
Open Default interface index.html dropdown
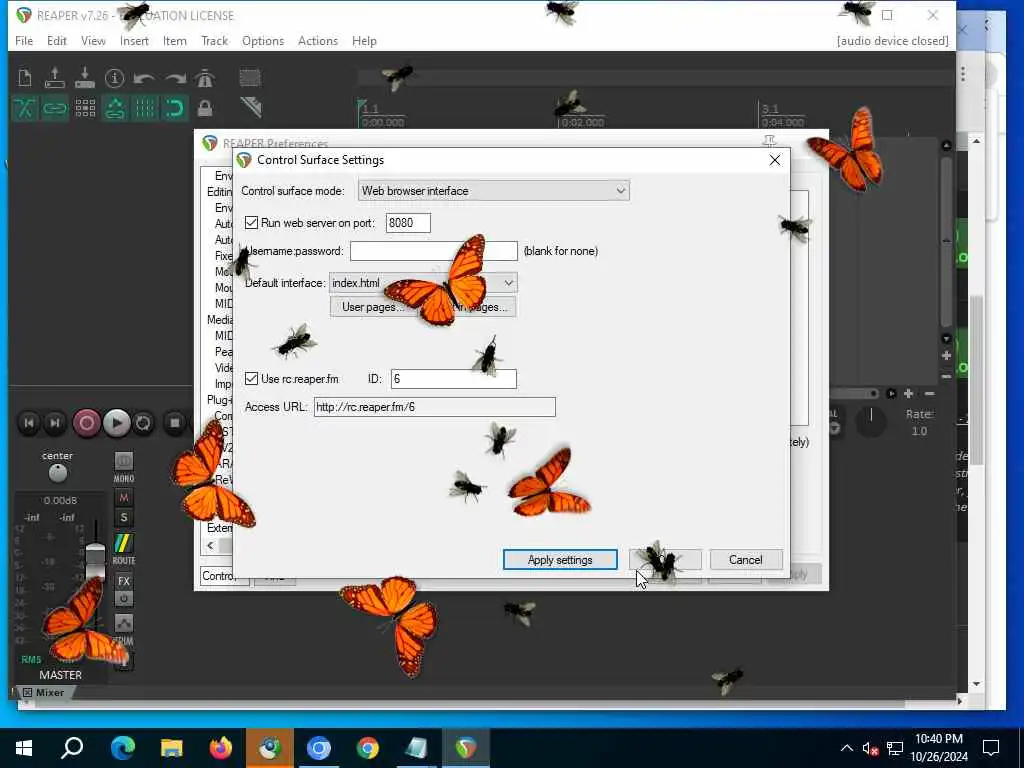coord(423,283)
